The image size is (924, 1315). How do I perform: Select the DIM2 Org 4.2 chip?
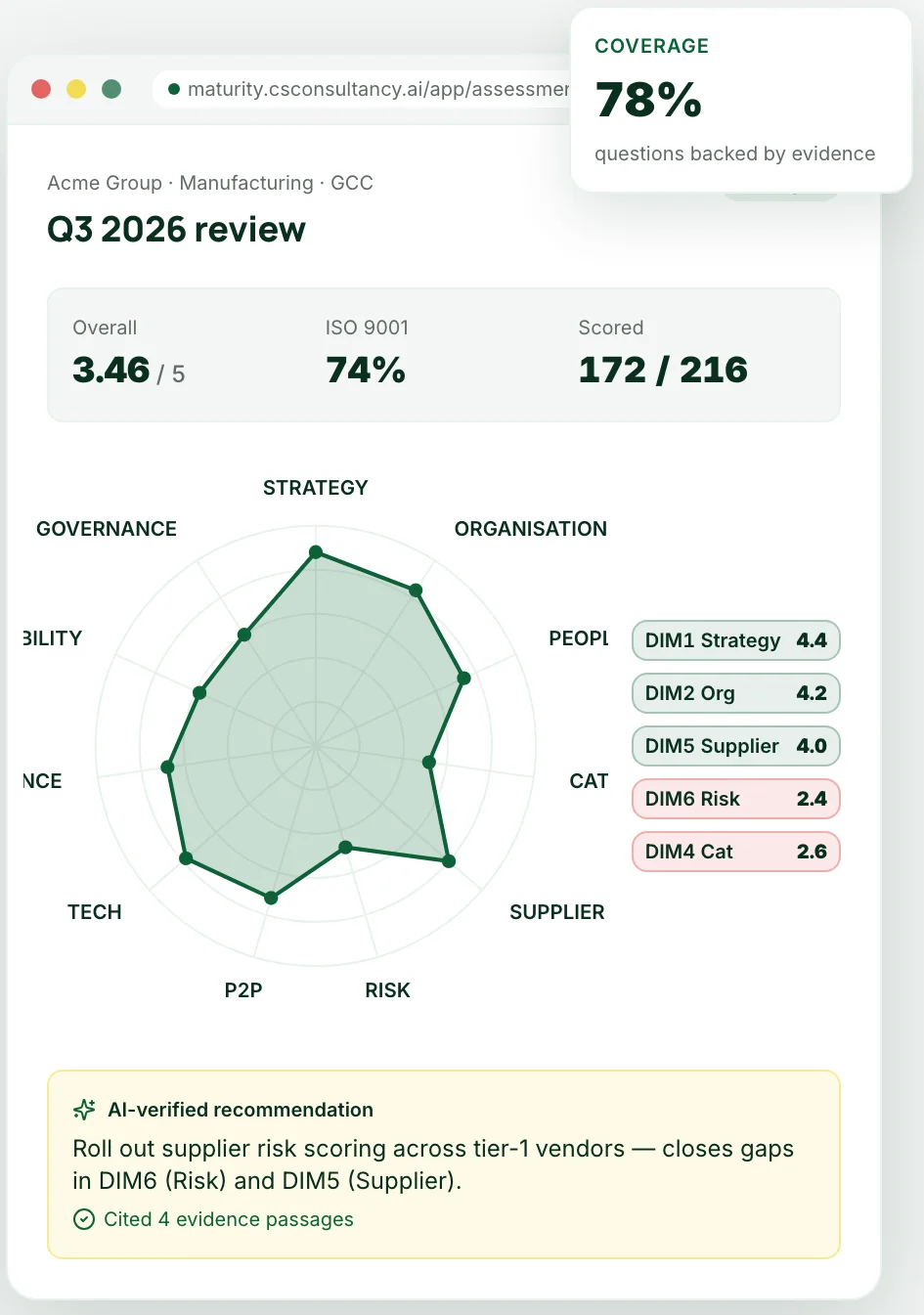point(736,693)
